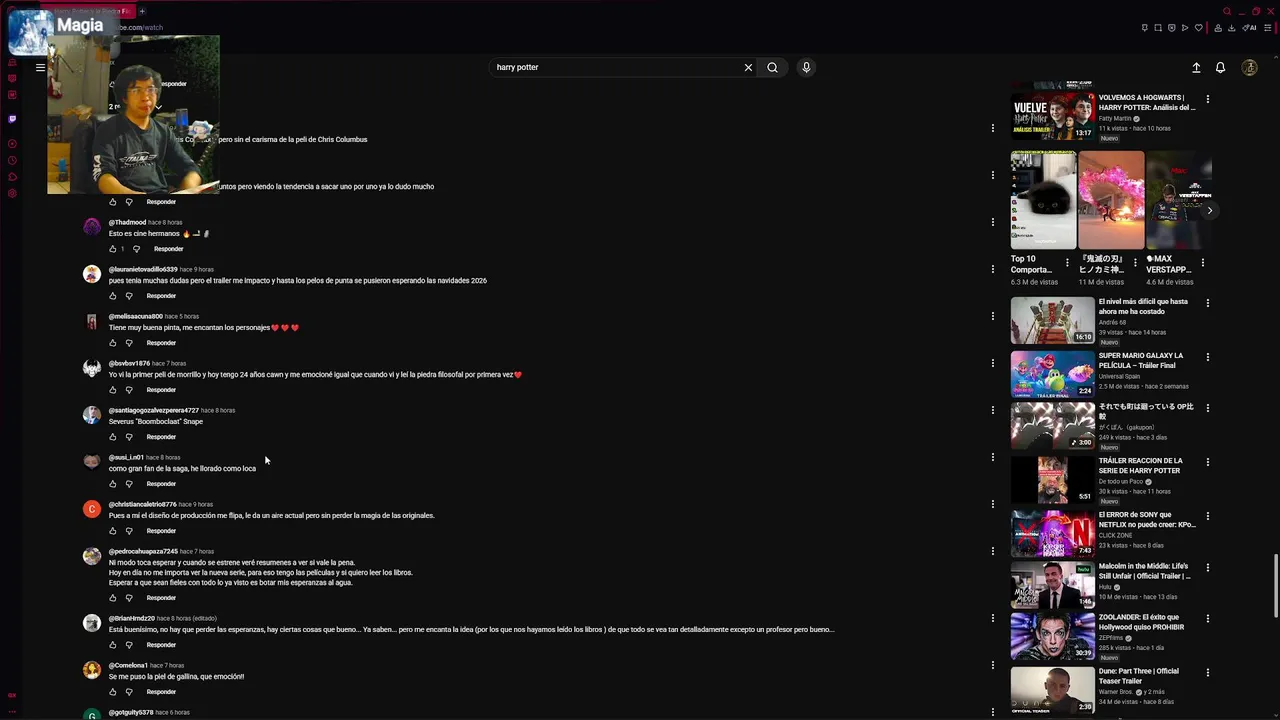Open TRÁILER REACCION DE LA SERIE video title
1280x720 pixels.
[1140, 465]
